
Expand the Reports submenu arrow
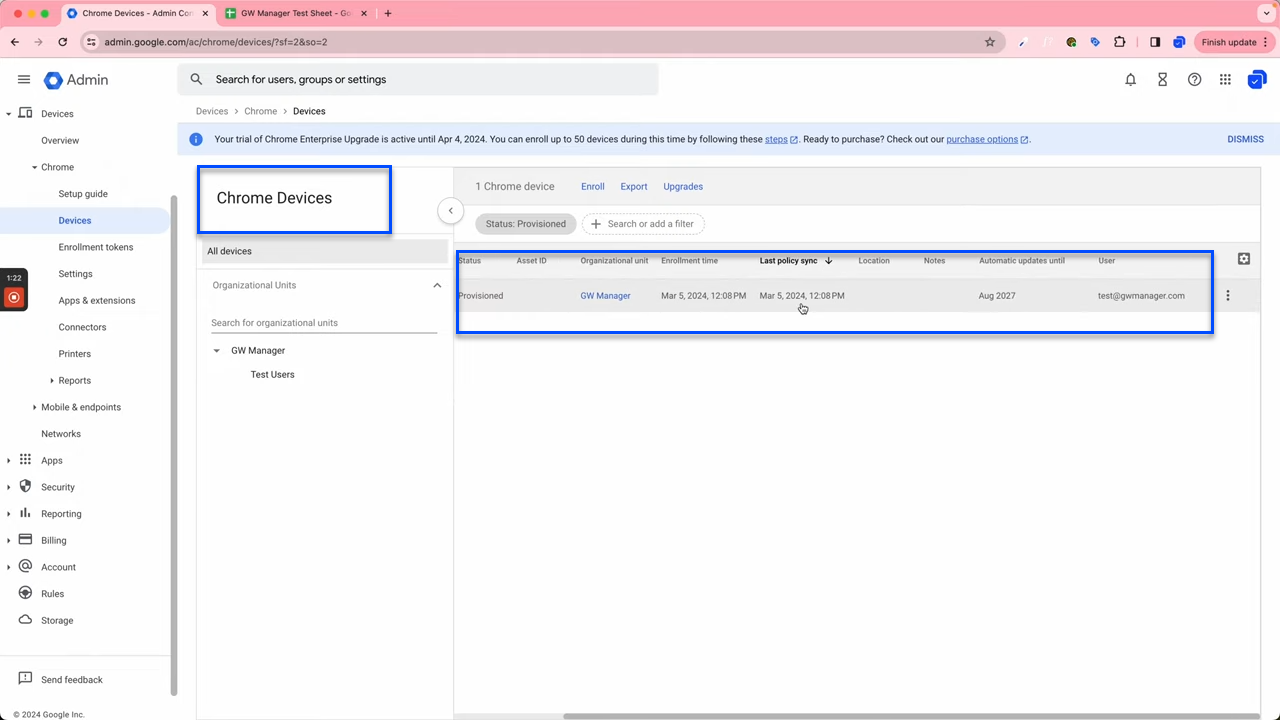(x=52, y=380)
